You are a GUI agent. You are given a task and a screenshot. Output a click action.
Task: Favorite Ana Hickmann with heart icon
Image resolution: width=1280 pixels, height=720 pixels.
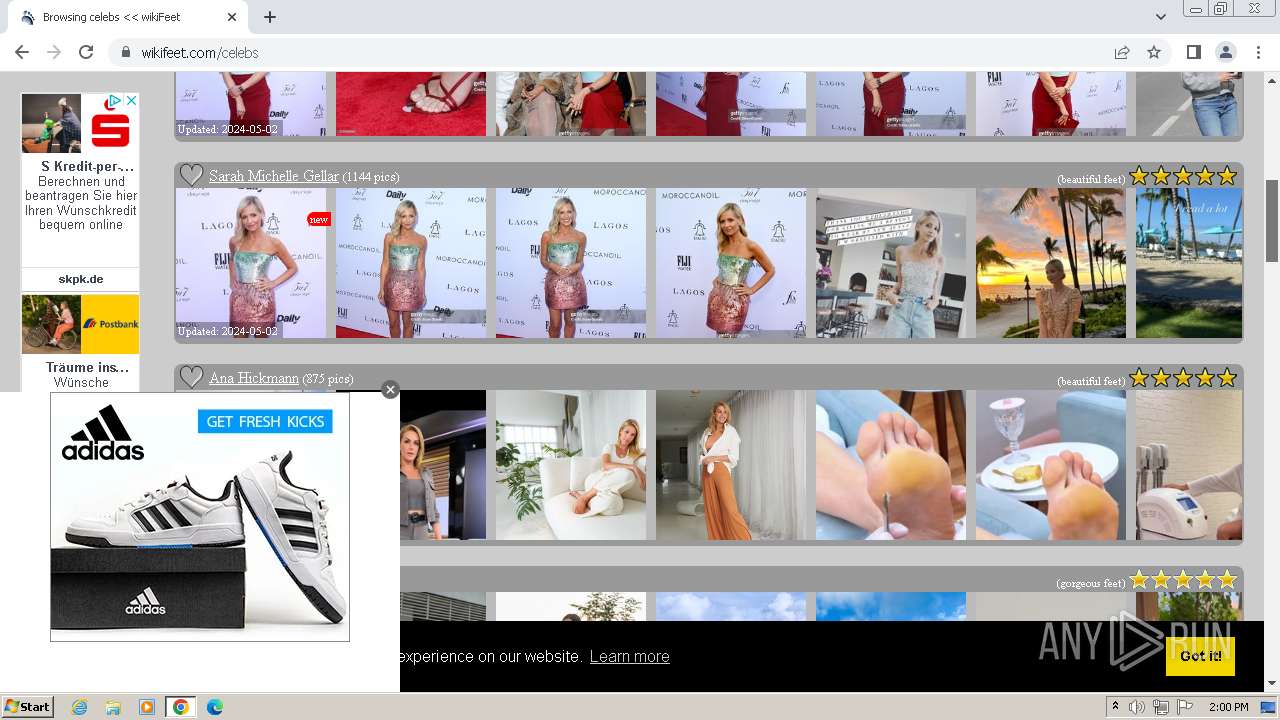[191, 378]
